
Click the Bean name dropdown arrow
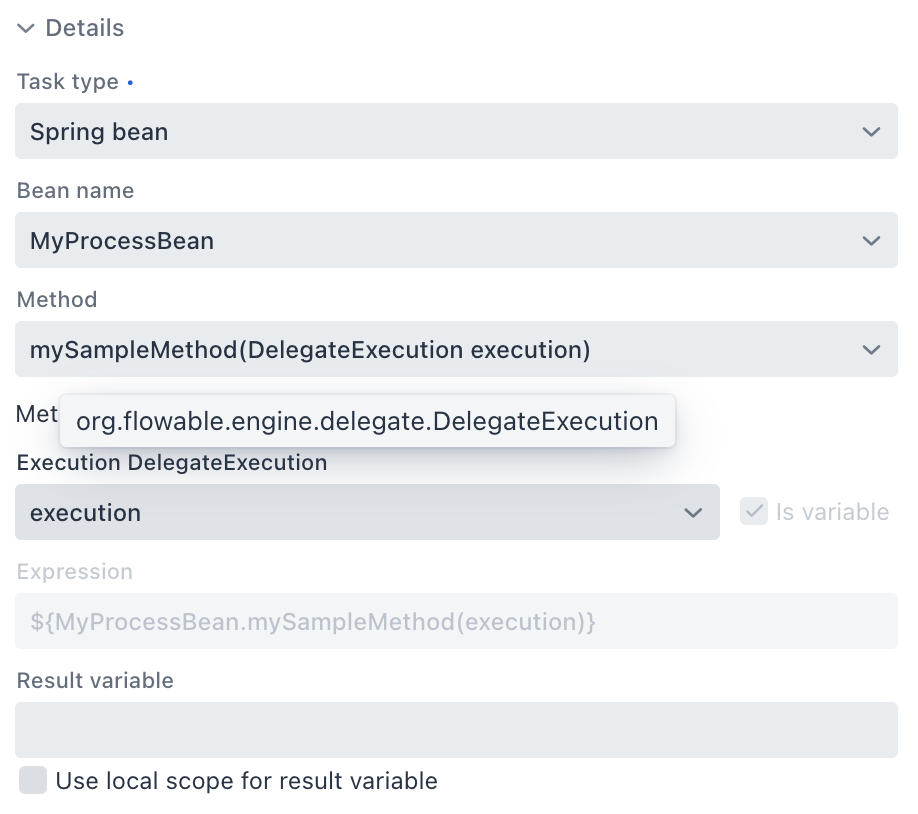870,240
